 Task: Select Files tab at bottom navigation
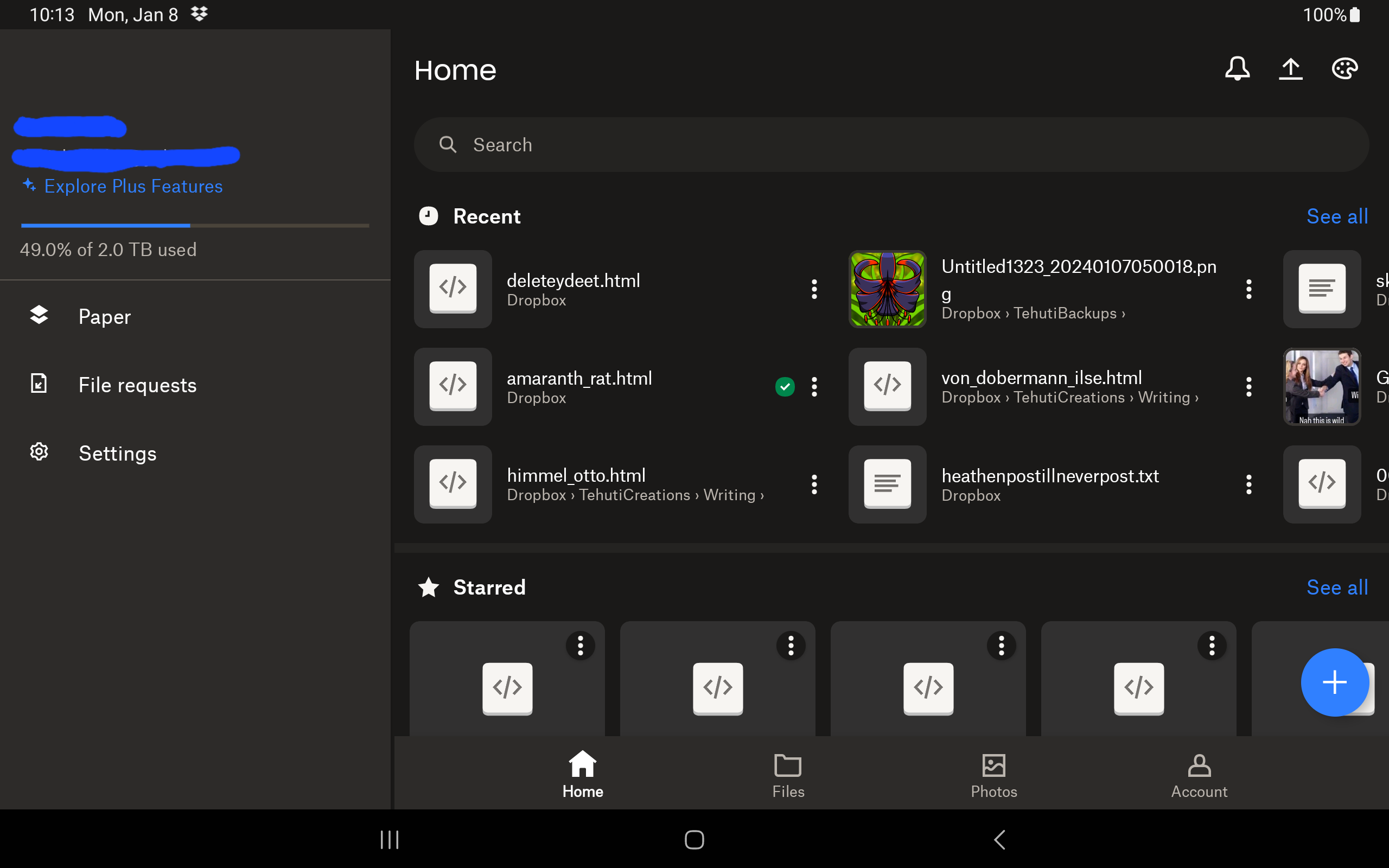788,775
